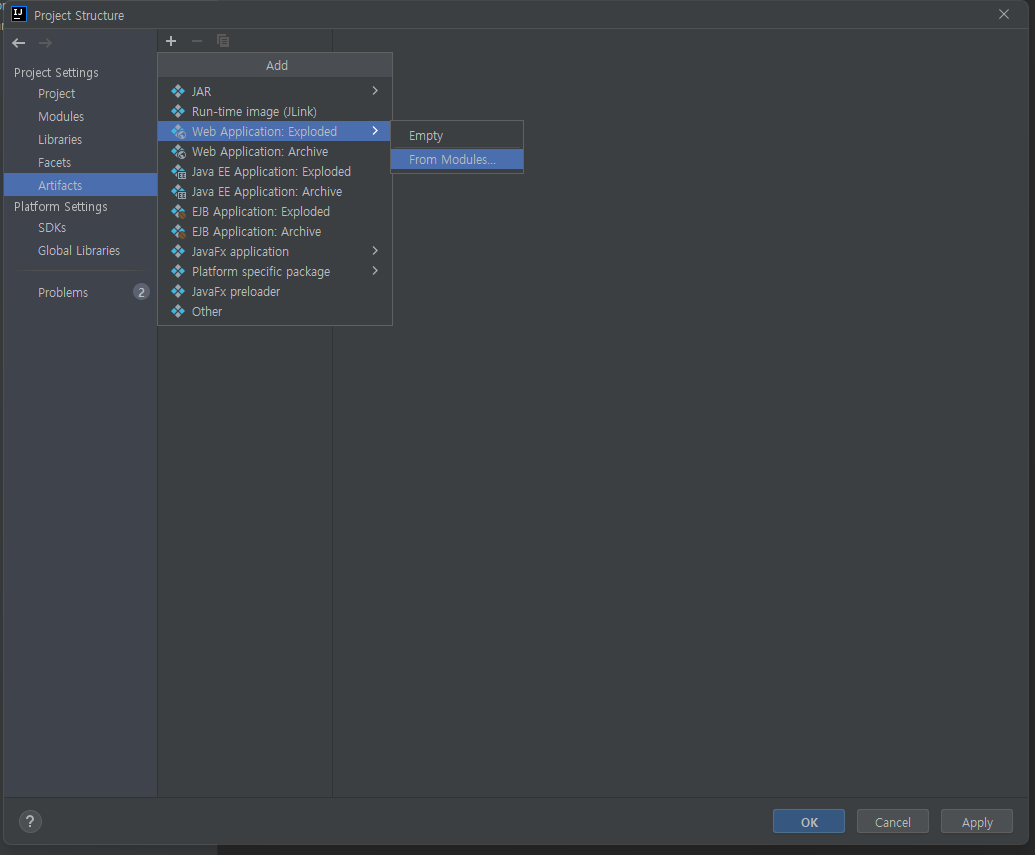Select Platform specific package entry

(x=275, y=271)
